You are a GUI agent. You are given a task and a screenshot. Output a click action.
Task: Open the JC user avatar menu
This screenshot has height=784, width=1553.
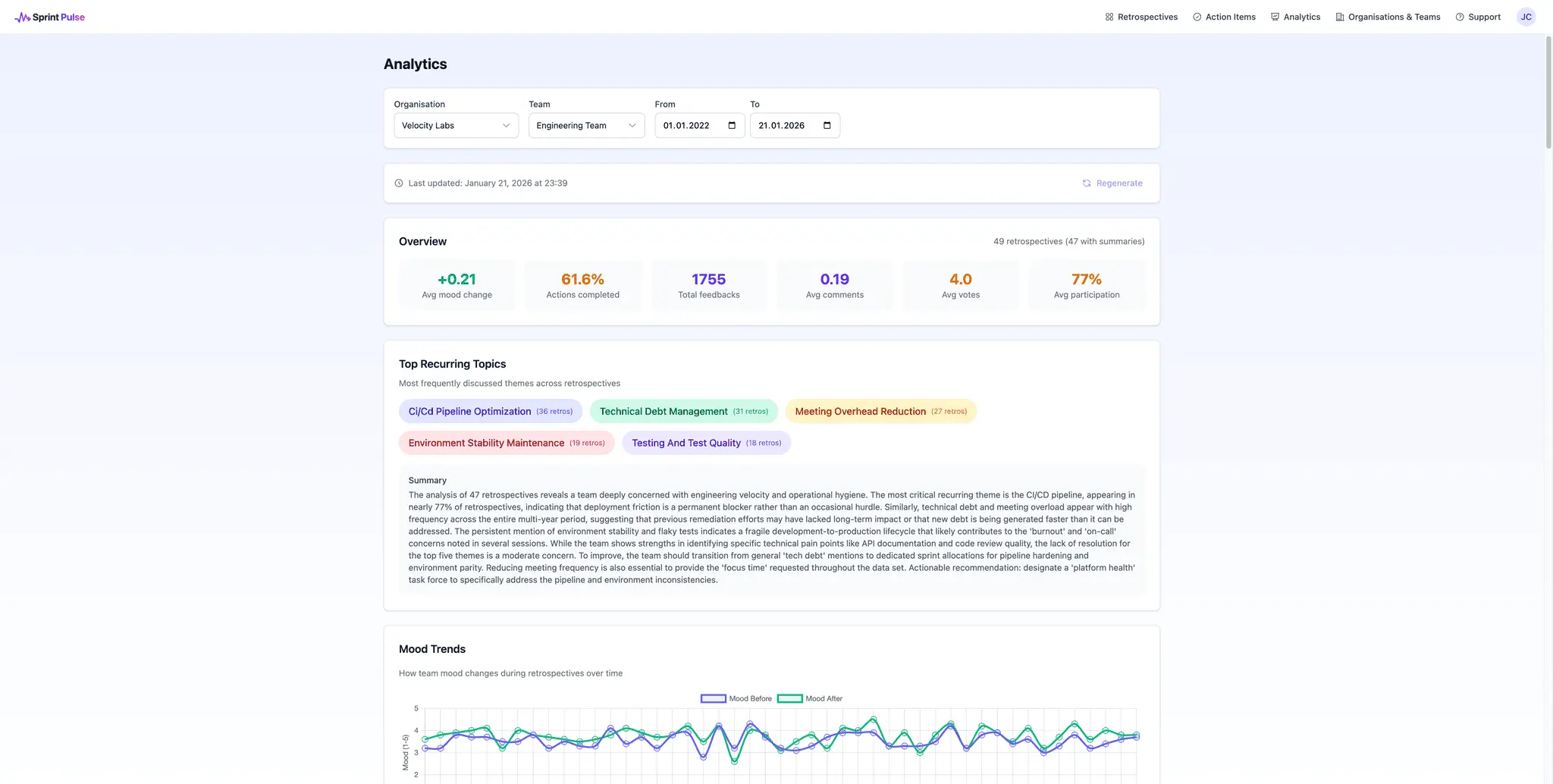tap(1526, 17)
